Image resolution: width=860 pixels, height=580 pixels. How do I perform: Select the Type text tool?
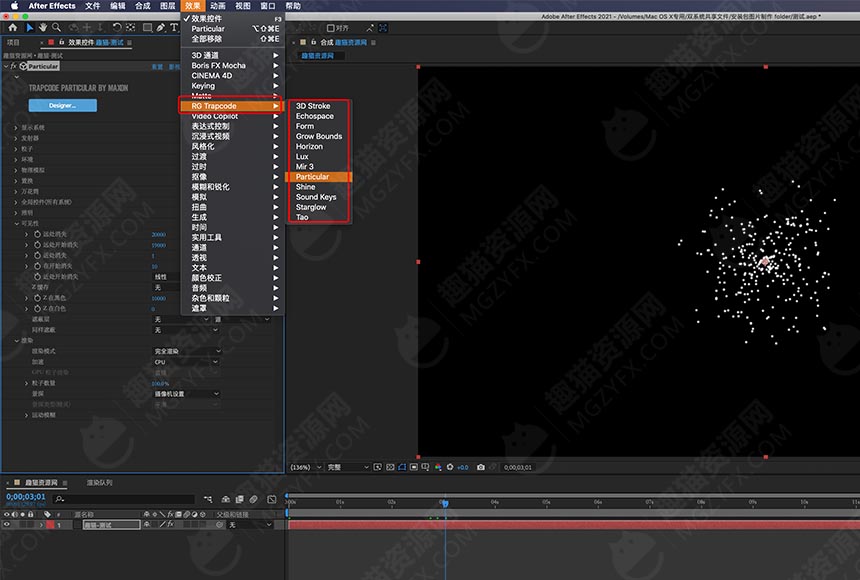point(174,27)
